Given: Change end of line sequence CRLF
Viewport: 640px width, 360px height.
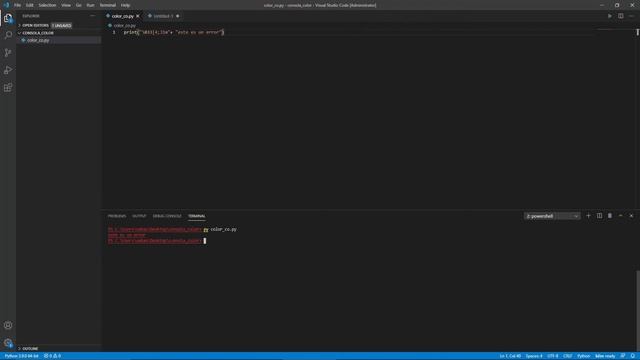Looking at the screenshot, I should pyautogui.click(x=568, y=356).
